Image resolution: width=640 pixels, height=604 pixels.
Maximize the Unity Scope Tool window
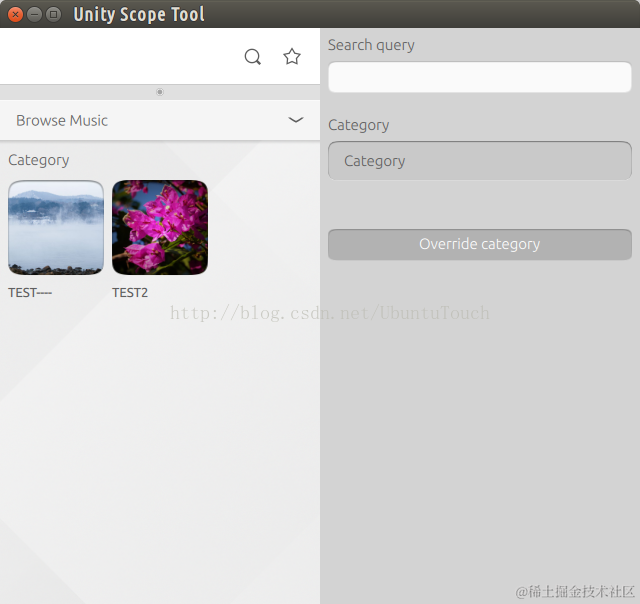(53, 15)
